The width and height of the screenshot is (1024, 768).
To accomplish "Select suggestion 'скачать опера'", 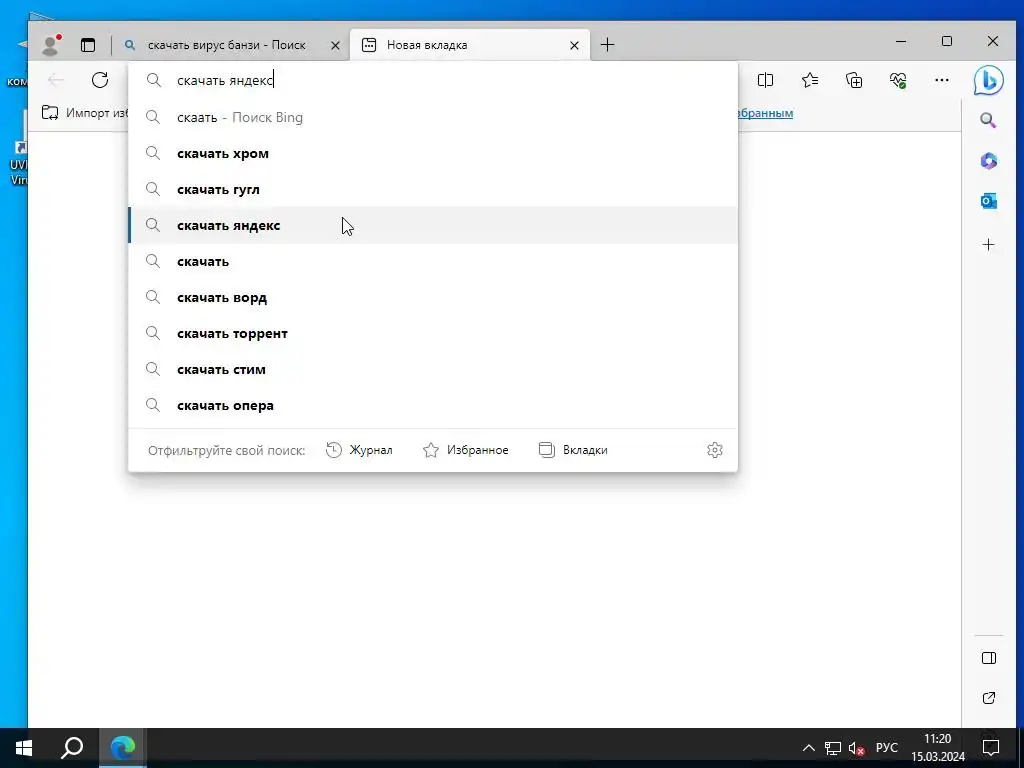I will coord(433,405).
